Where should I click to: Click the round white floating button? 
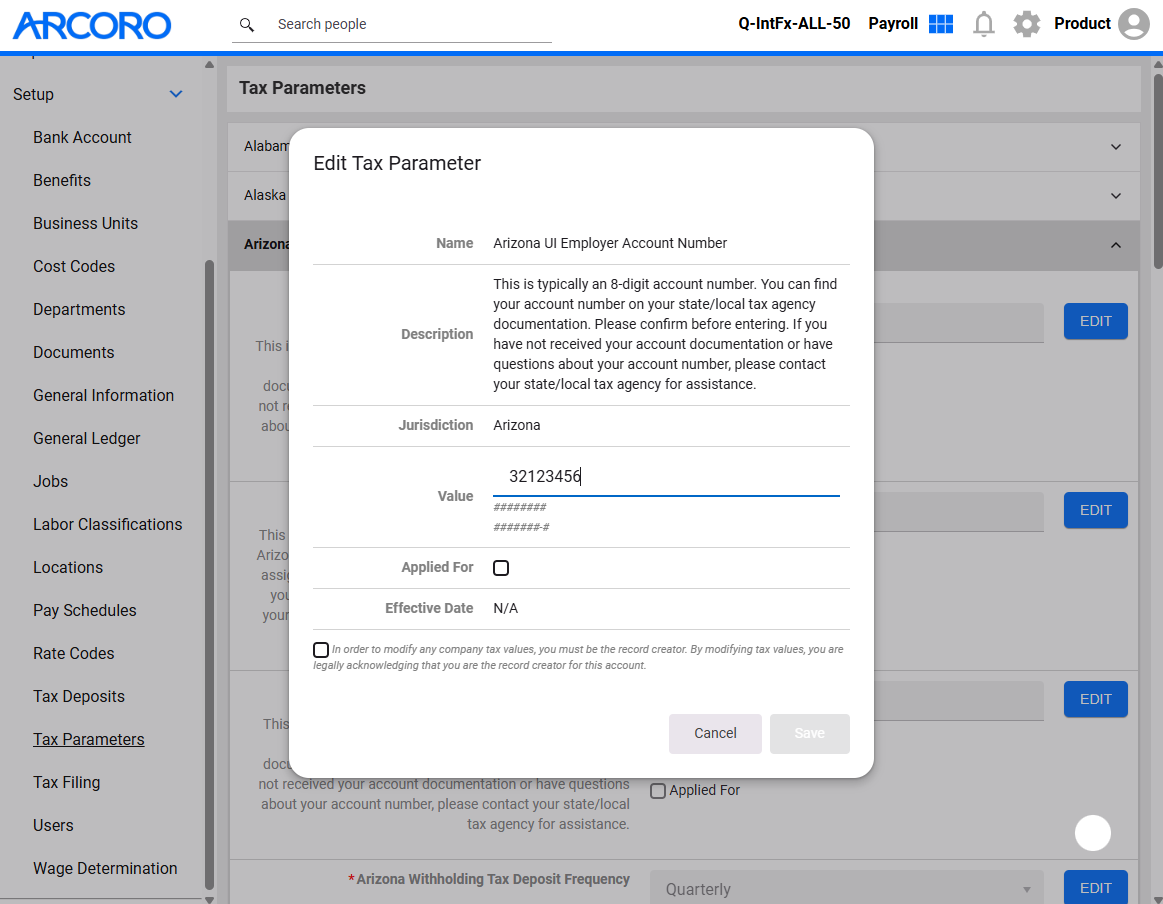tap(1093, 833)
